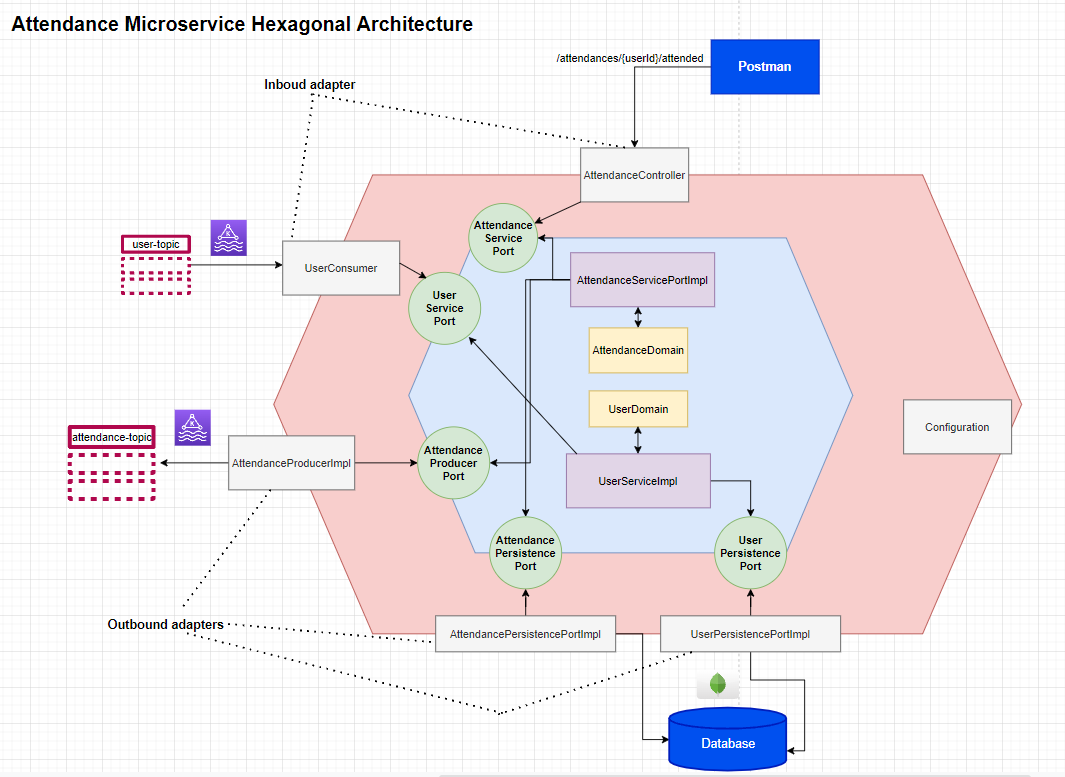The image size is (1065, 777).
Task: Select the Inboud adapter label
Action: coord(309,85)
